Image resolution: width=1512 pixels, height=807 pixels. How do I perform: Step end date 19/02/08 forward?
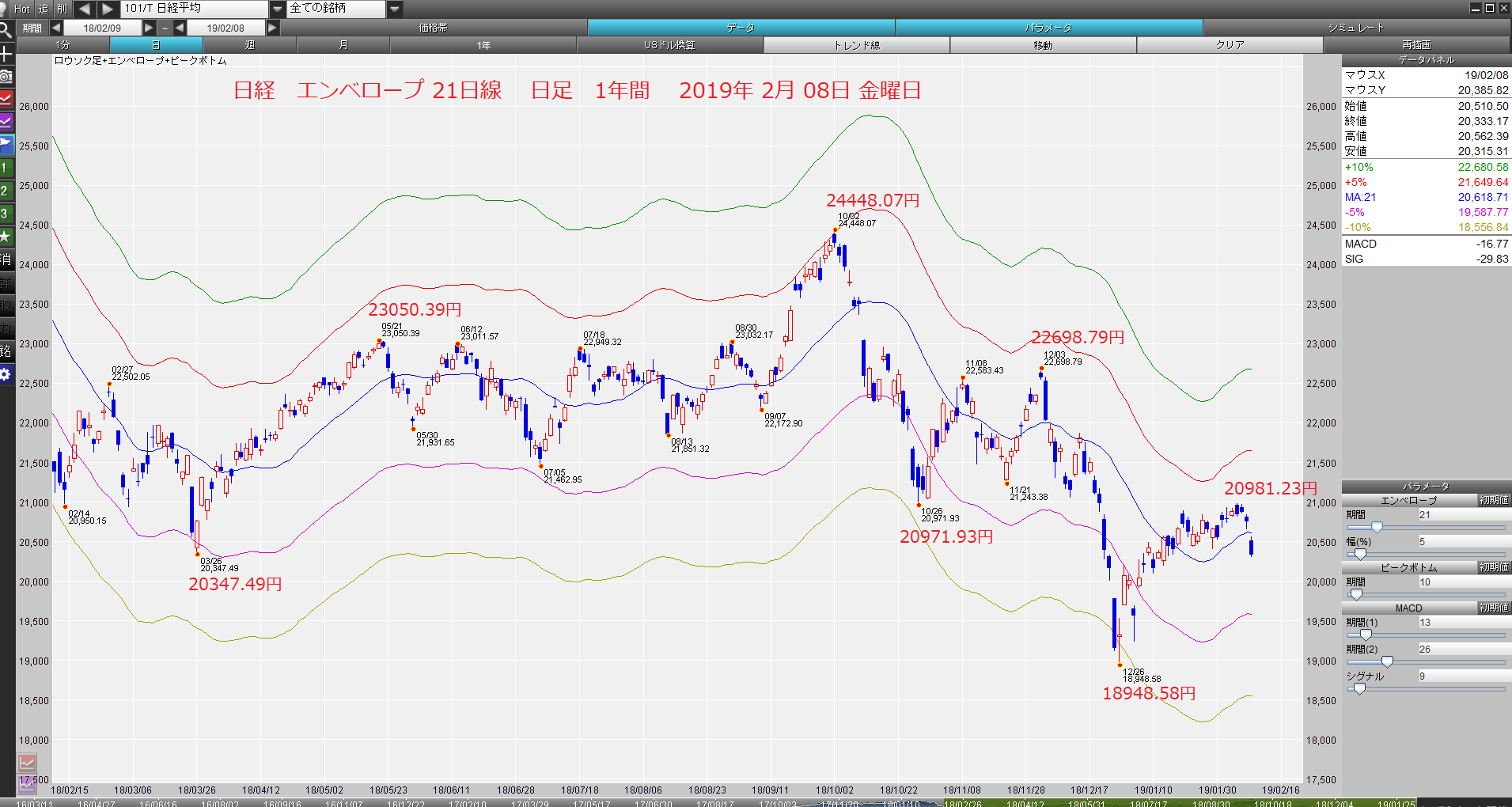point(272,28)
